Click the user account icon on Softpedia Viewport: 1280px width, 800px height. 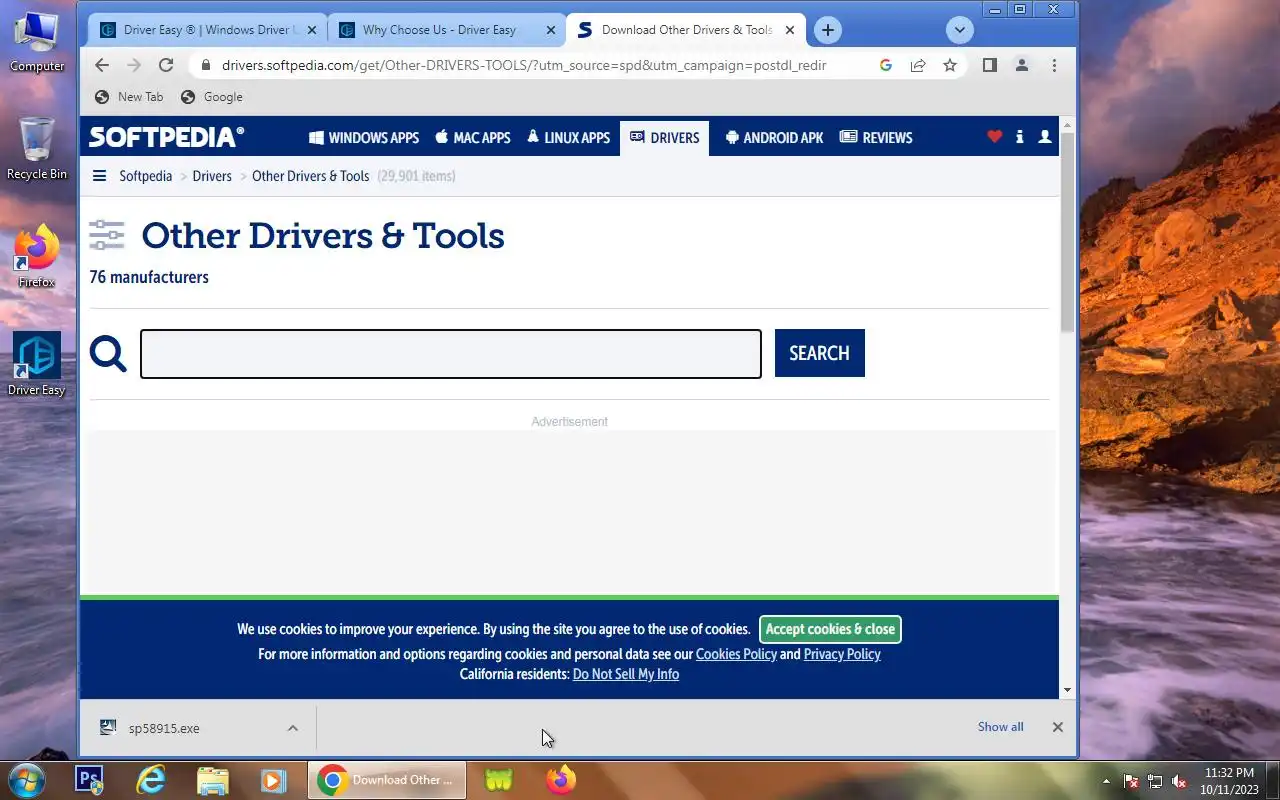coord(1045,137)
